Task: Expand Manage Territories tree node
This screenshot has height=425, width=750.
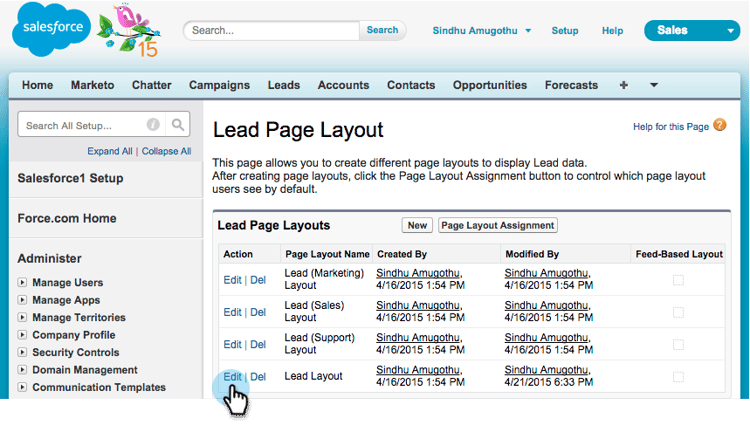Action: click(22, 317)
